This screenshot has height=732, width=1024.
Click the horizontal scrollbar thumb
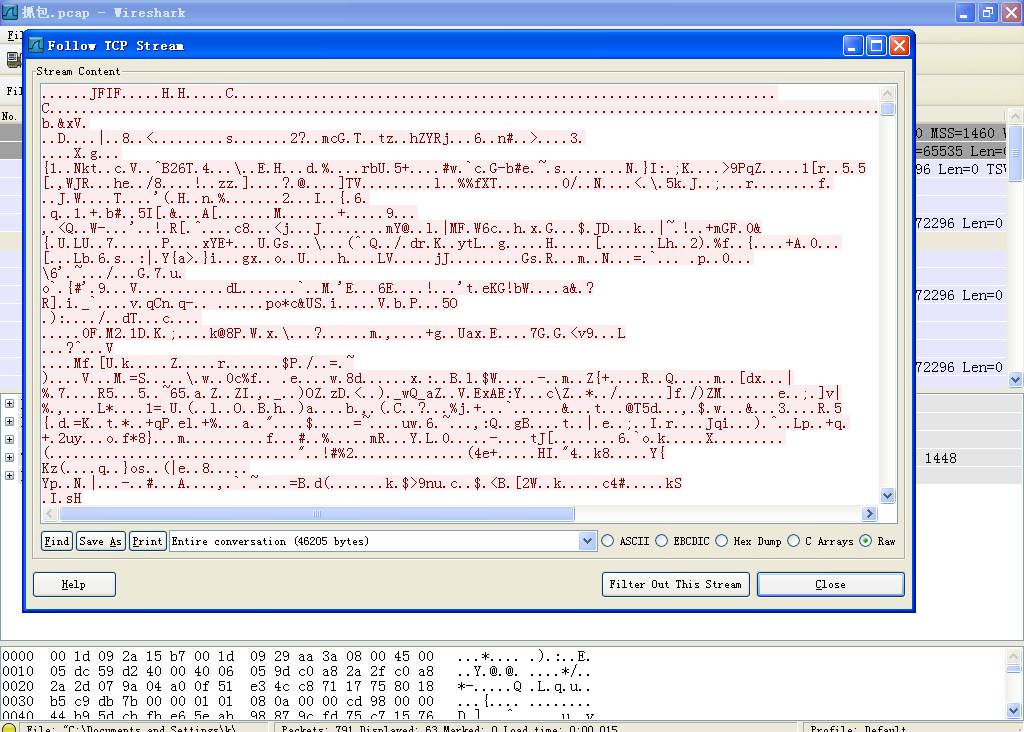click(x=317, y=514)
